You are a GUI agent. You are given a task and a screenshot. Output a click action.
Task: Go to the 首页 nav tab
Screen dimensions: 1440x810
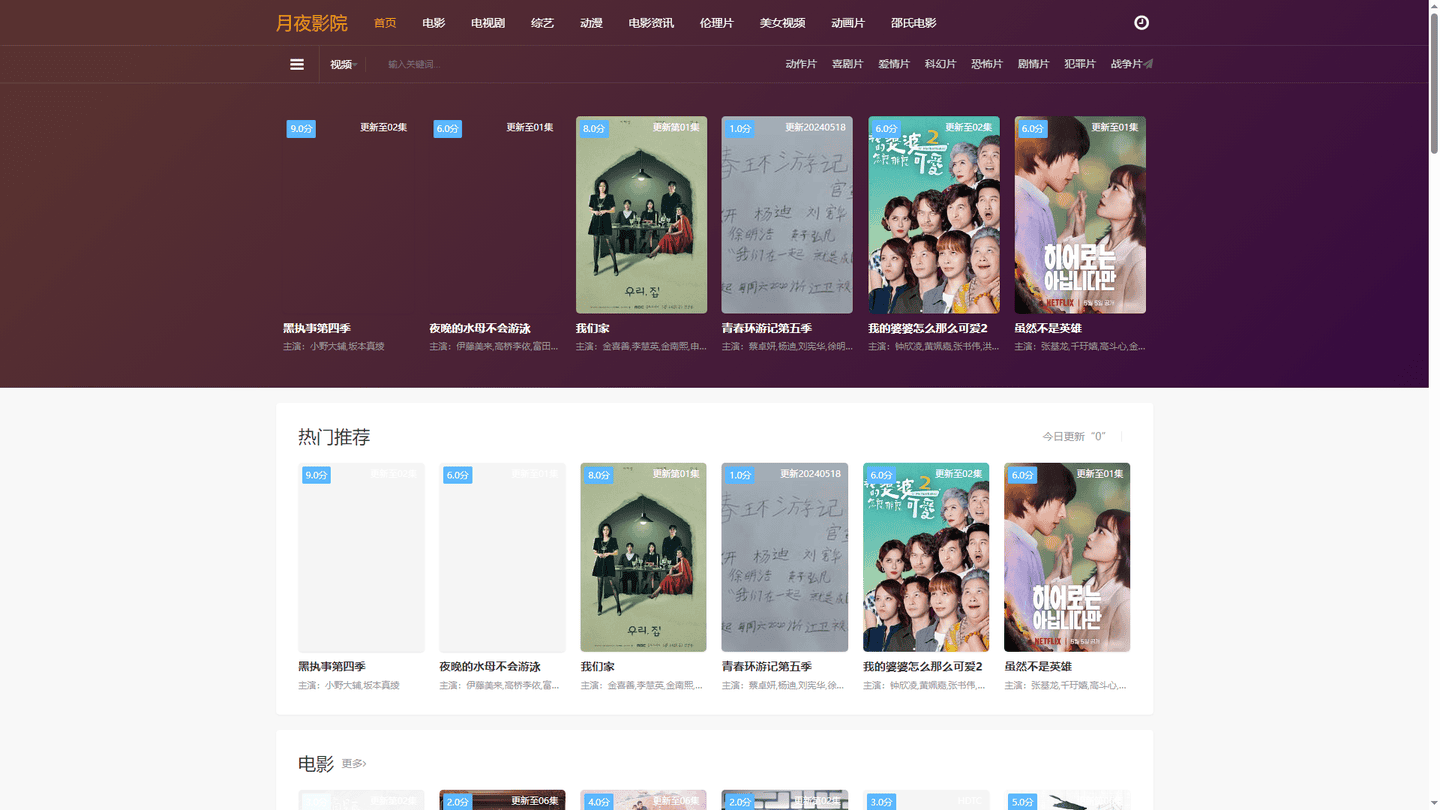pyautogui.click(x=385, y=23)
